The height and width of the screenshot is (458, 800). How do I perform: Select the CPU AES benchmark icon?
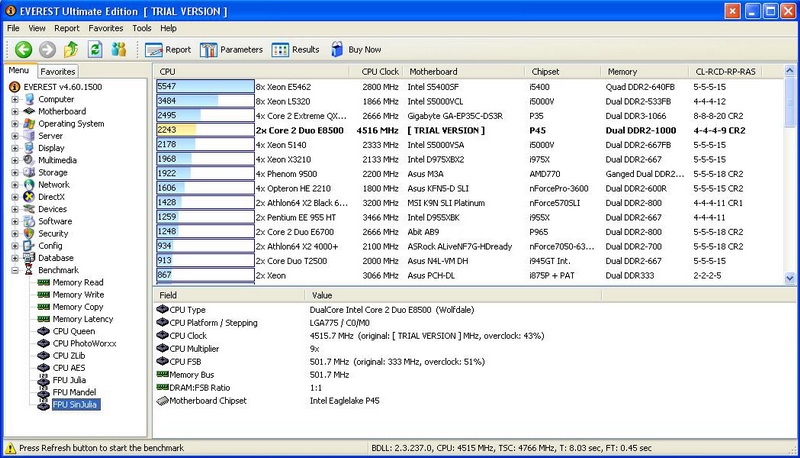coord(44,368)
